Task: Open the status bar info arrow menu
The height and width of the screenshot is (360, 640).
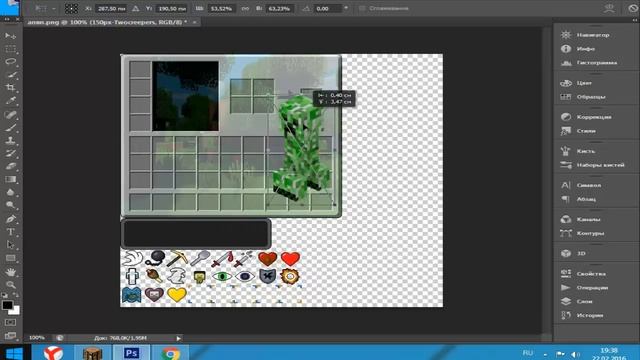Action: tap(178, 338)
